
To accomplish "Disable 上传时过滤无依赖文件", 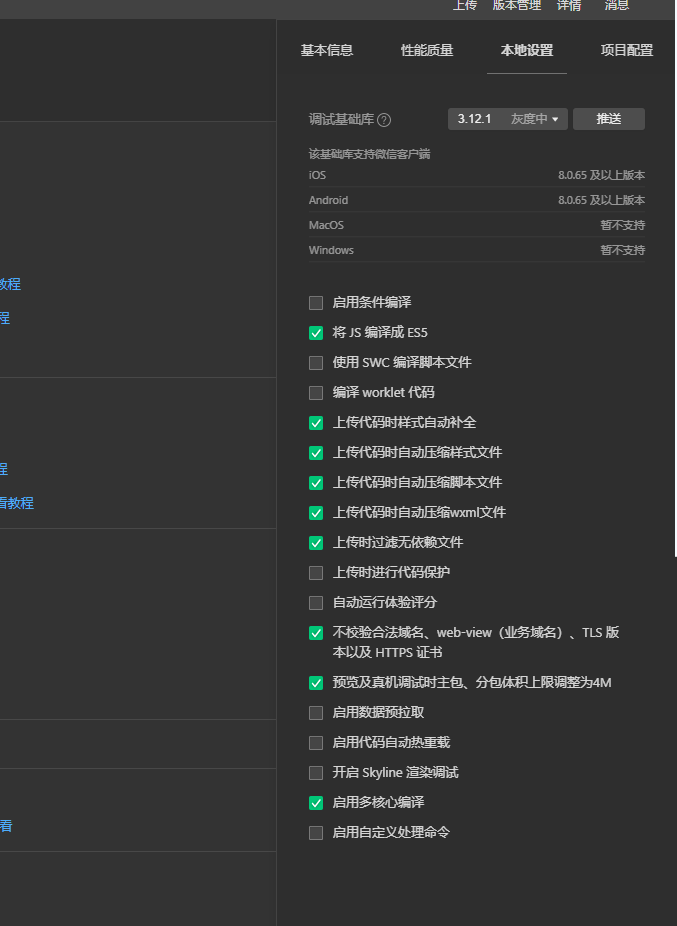I will click(x=316, y=543).
